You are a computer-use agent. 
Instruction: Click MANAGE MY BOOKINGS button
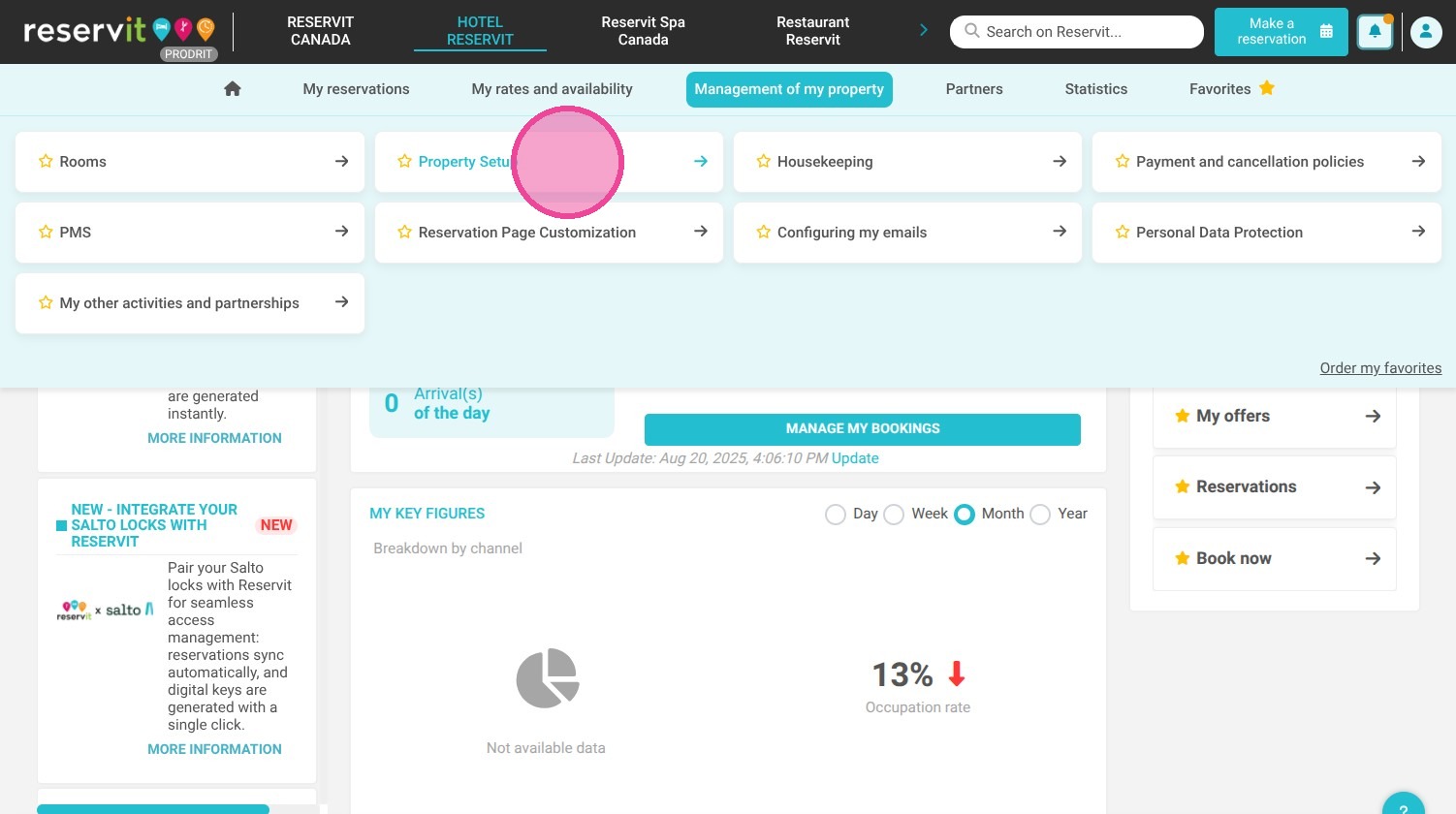tap(863, 429)
